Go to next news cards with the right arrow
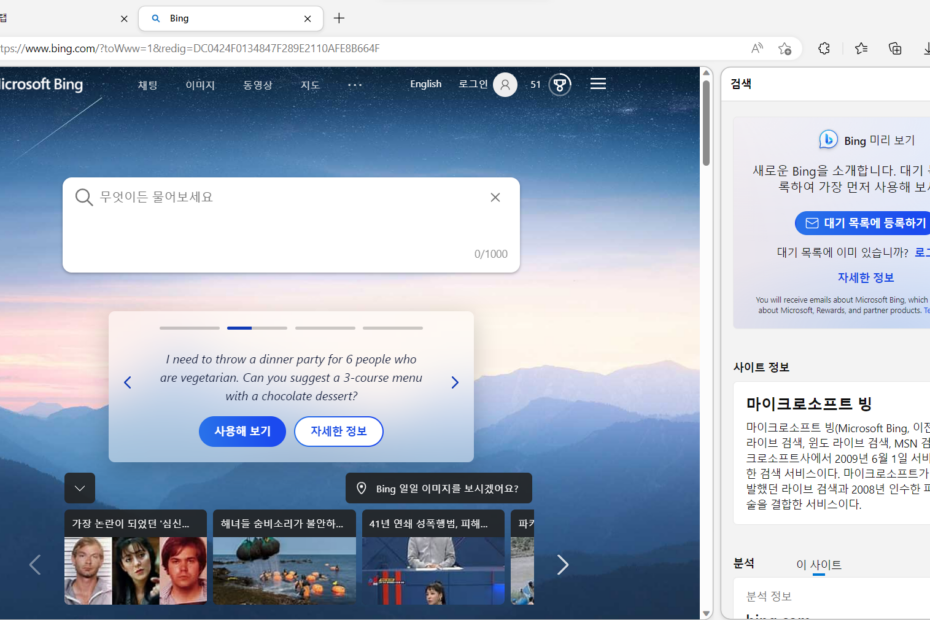This screenshot has height=620, width=930. tap(562, 565)
